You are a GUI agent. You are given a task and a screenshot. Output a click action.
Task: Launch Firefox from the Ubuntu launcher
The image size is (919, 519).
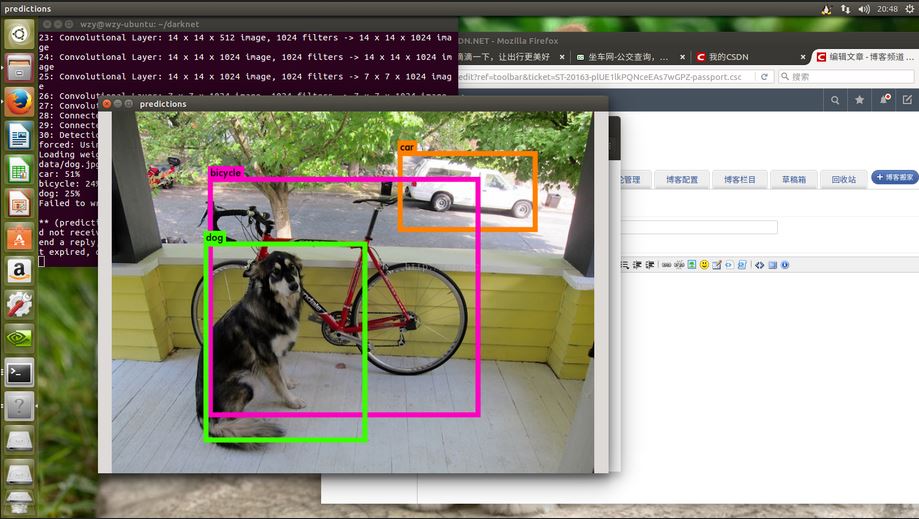(19, 102)
